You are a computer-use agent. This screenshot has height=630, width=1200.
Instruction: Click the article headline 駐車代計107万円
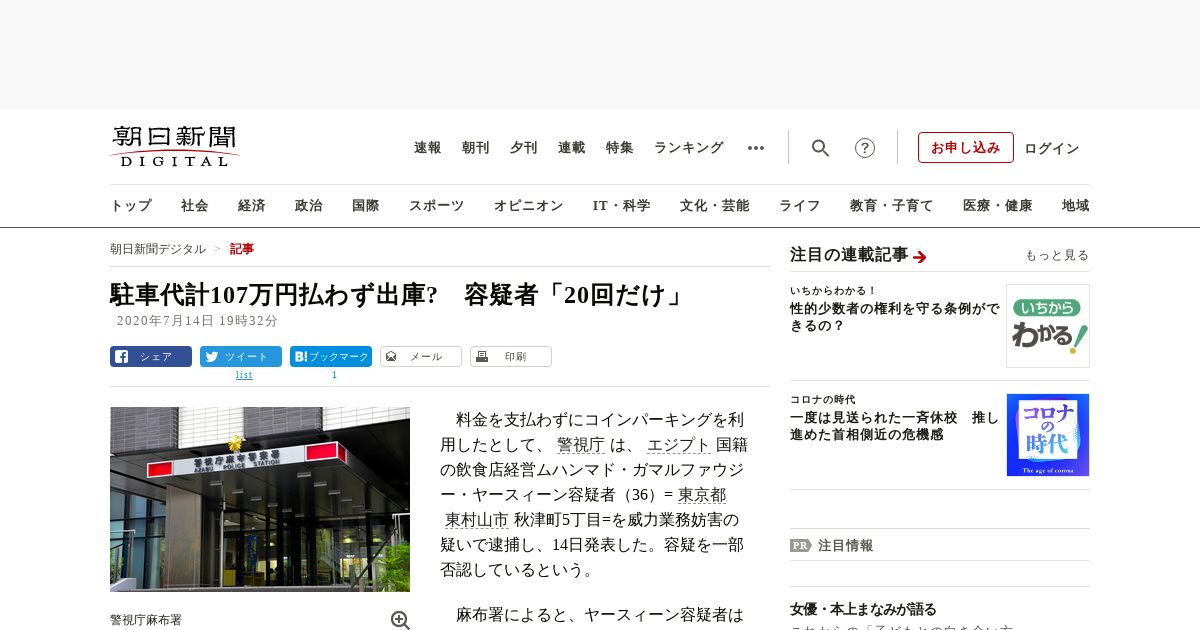tap(398, 295)
